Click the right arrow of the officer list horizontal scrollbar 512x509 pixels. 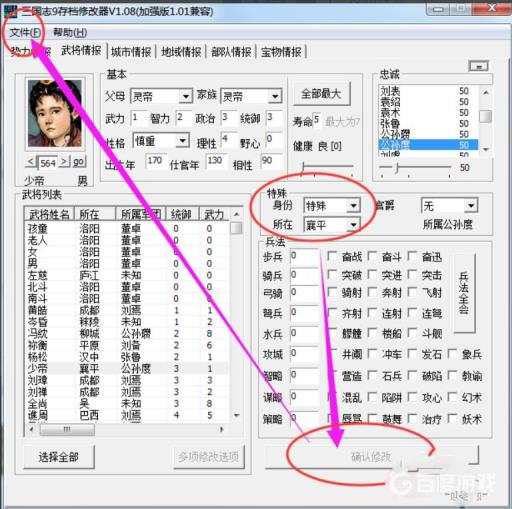(221, 429)
